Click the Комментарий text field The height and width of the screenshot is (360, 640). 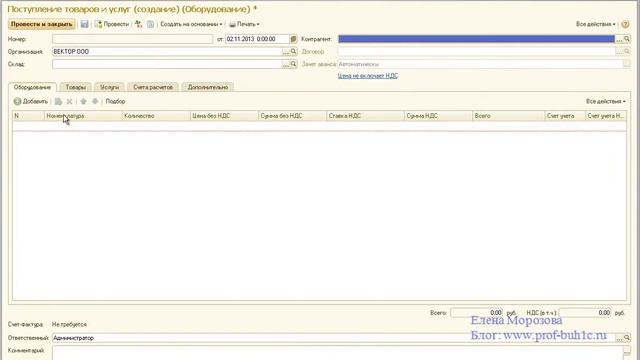pyautogui.click(x=338, y=353)
